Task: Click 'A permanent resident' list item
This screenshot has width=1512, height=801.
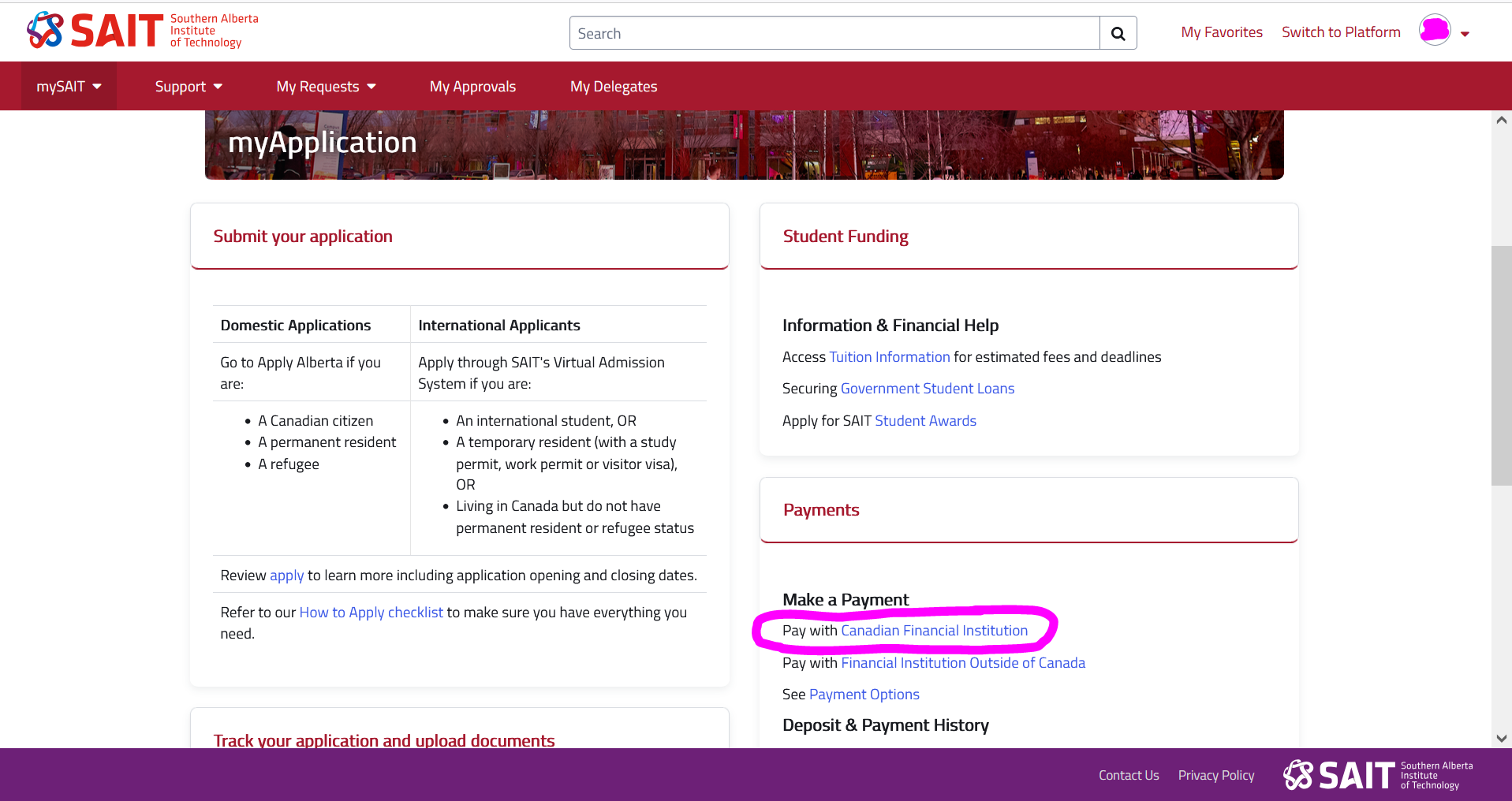Action: pyautogui.click(x=327, y=442)
